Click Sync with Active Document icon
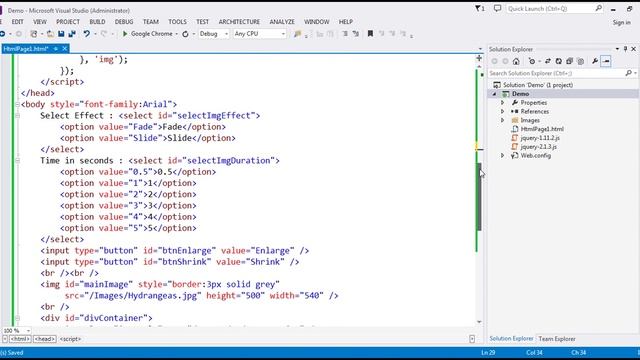640x360 pixels. click(548, 61)
